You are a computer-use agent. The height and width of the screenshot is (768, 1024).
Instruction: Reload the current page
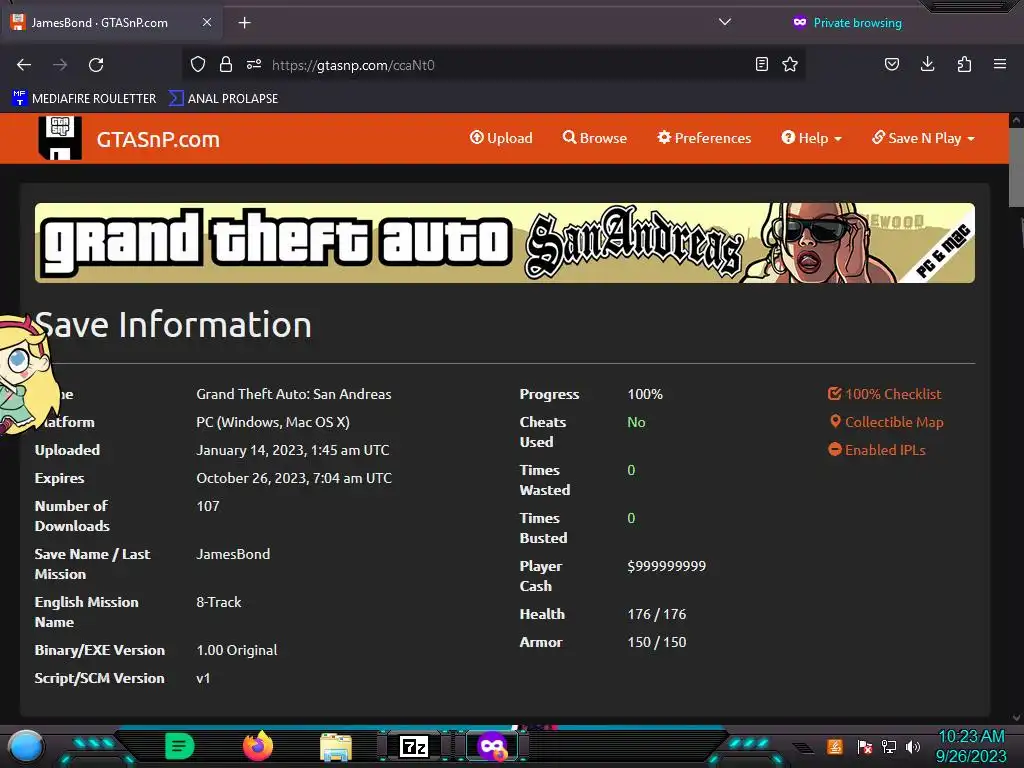point(96,65)
